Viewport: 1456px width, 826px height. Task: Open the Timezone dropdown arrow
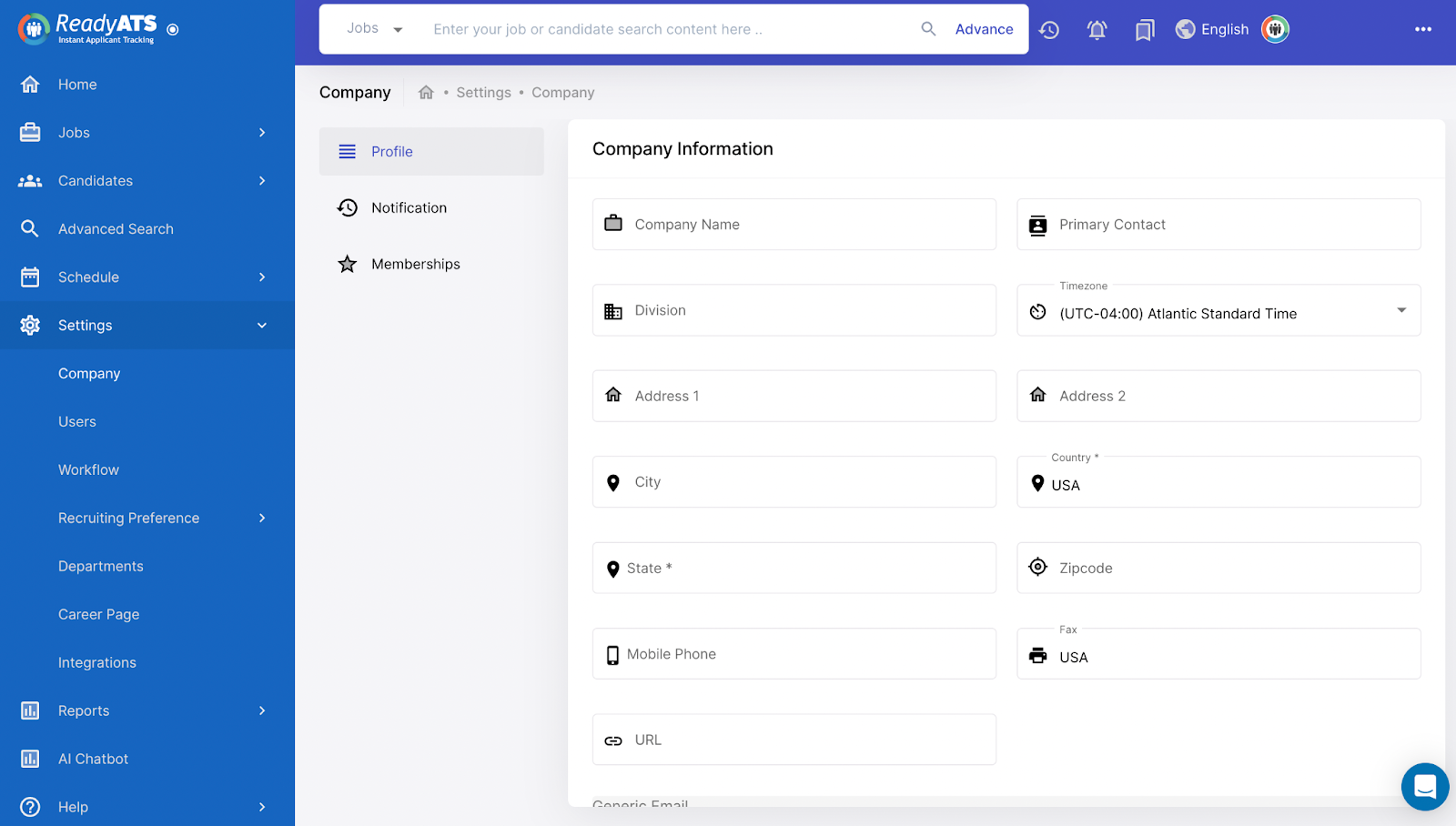[1401, 310]
